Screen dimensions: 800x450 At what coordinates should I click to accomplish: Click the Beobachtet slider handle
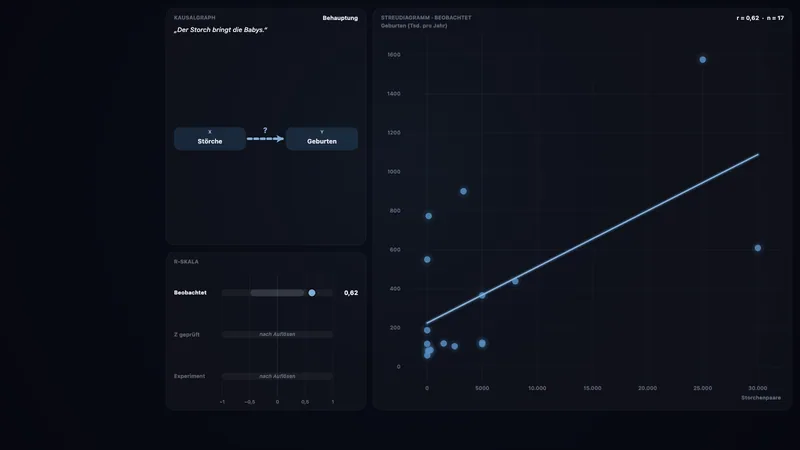click(x=312, y=293)
